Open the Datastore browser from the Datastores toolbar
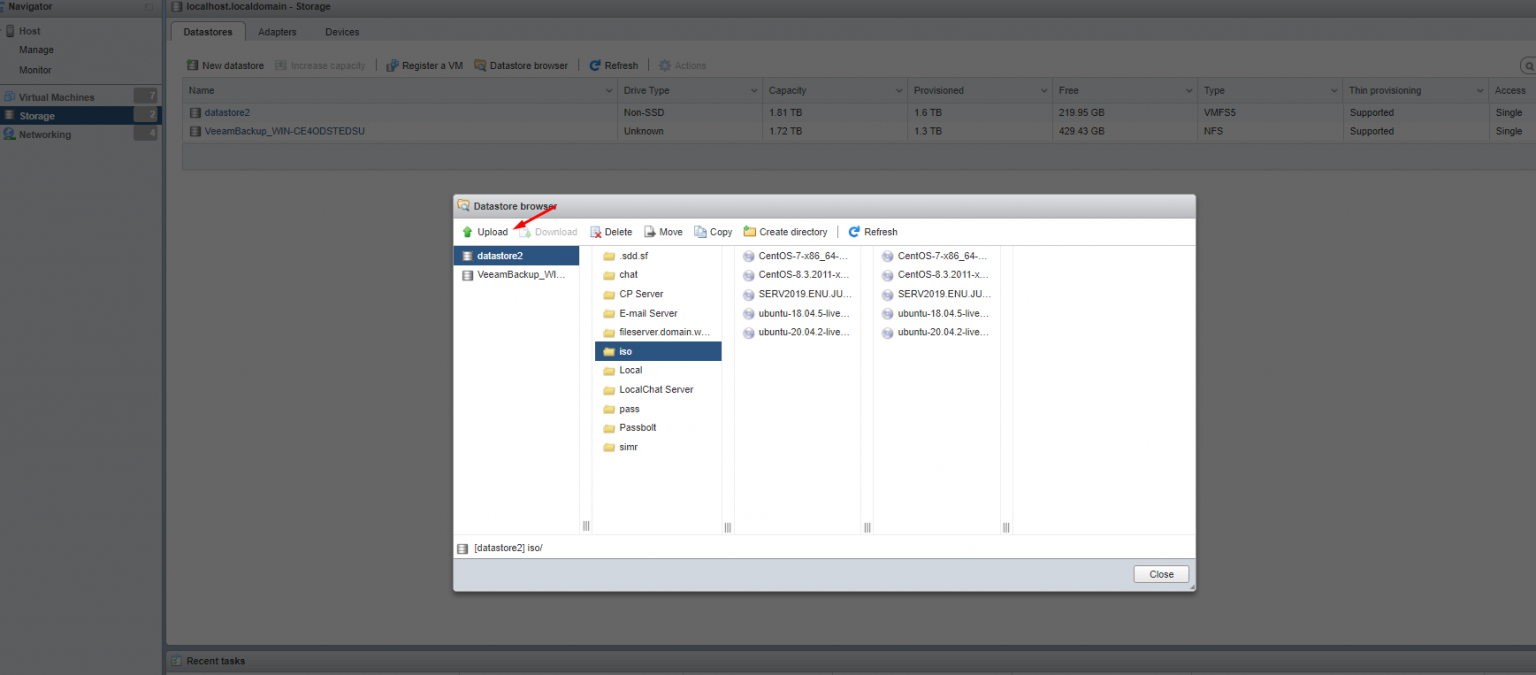 pyautogui.click(x=482, y=65)
